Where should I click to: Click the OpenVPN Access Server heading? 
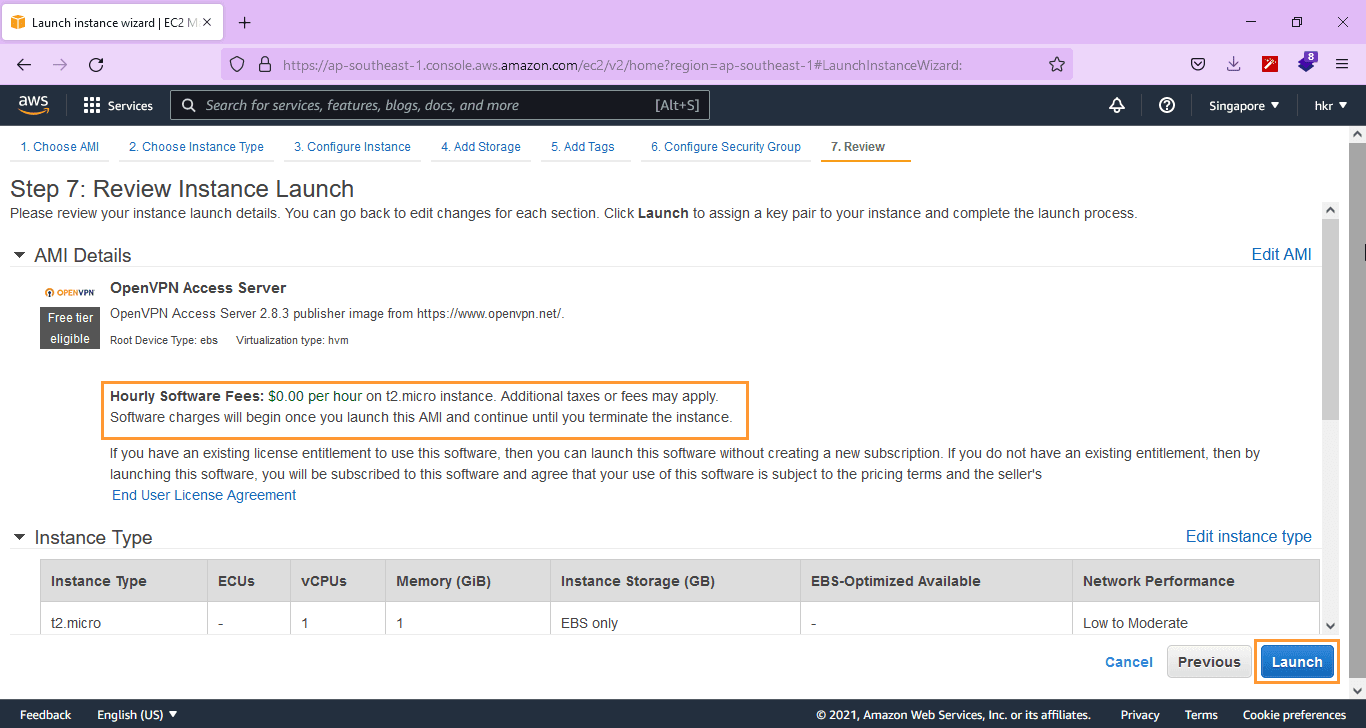tap(198, 288)
